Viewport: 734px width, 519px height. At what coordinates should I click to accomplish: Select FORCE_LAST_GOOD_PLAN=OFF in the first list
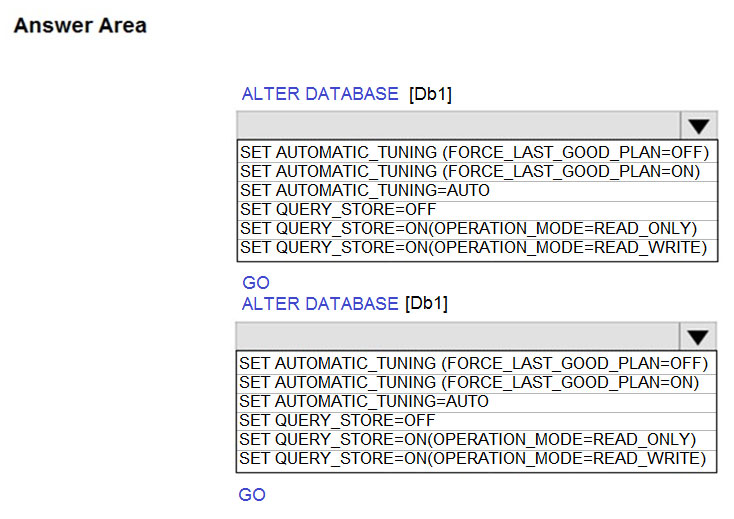474,153
